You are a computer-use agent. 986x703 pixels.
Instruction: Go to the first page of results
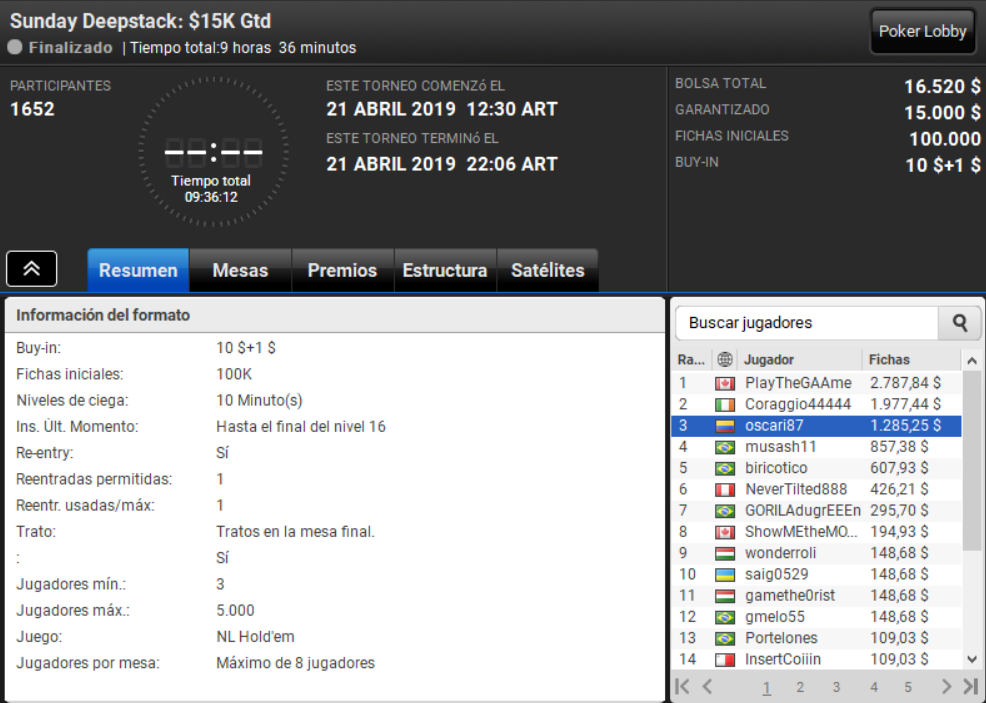(682, 687)
